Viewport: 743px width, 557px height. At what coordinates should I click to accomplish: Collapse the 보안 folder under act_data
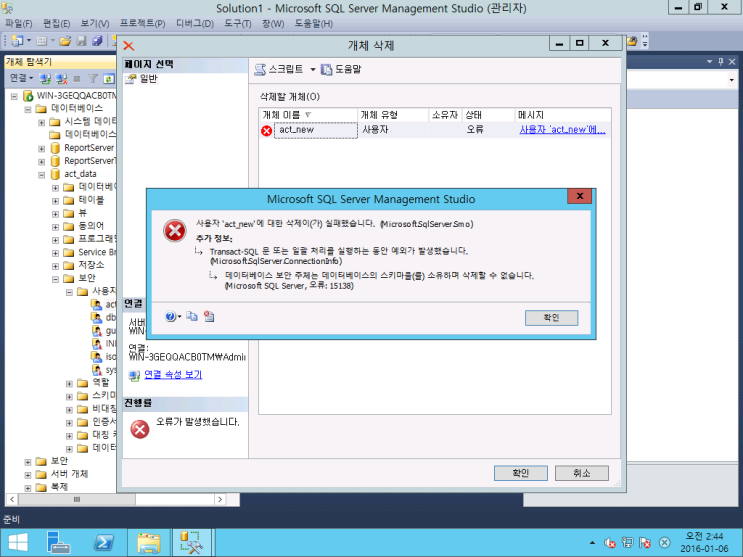click(55, 279)
